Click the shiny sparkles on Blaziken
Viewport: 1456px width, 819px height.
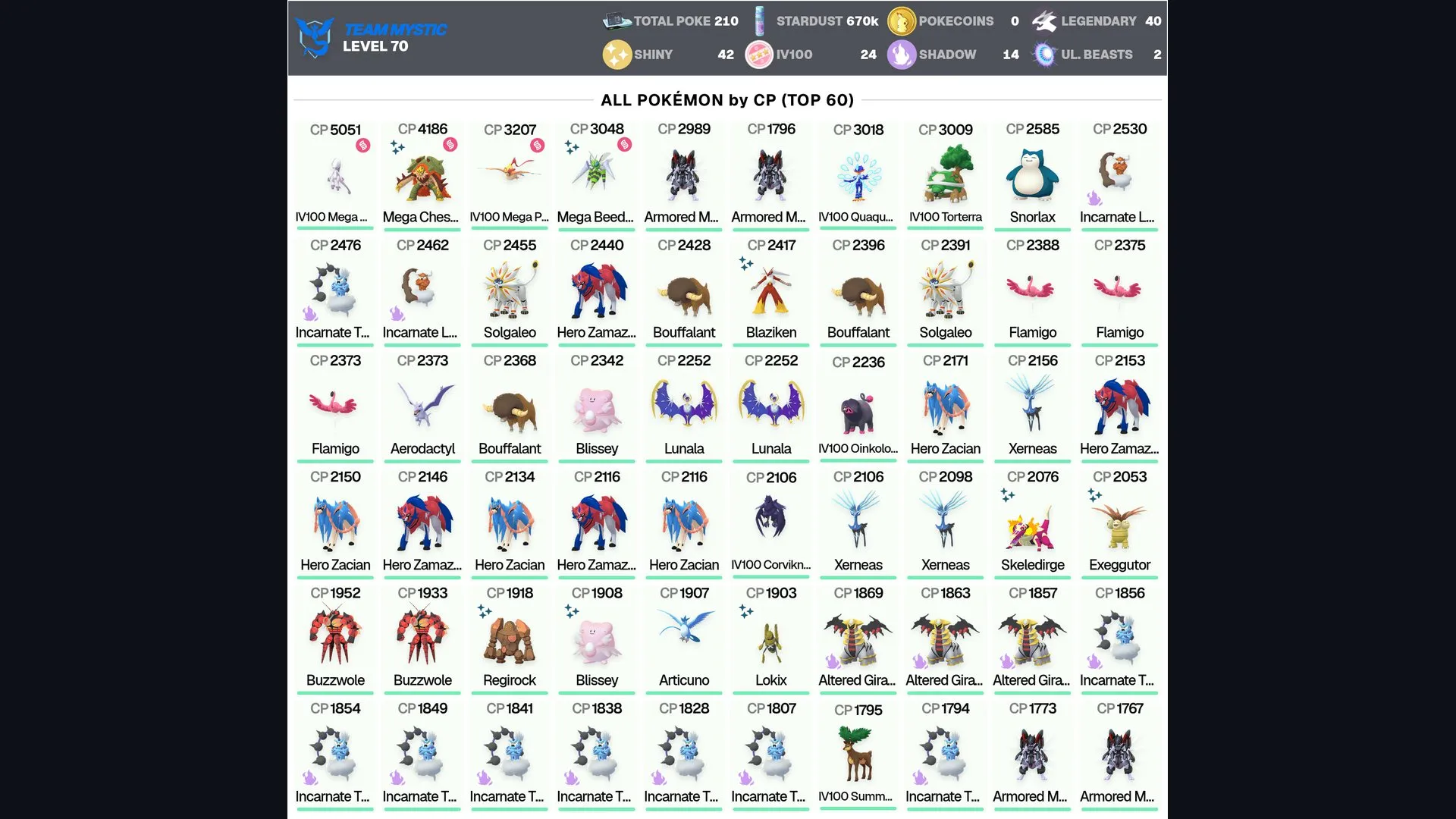tap(746, 263)
